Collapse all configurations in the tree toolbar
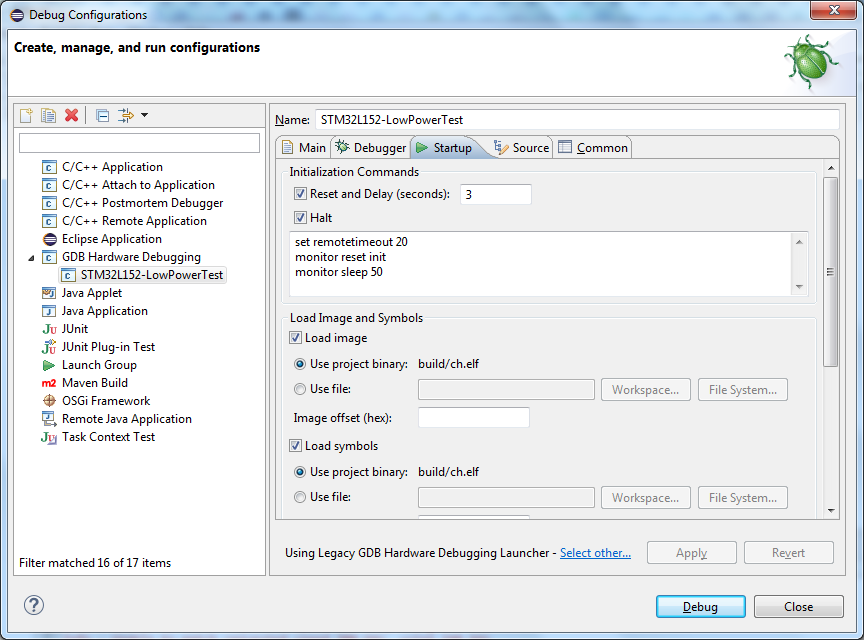 click(x=102, y=116)
